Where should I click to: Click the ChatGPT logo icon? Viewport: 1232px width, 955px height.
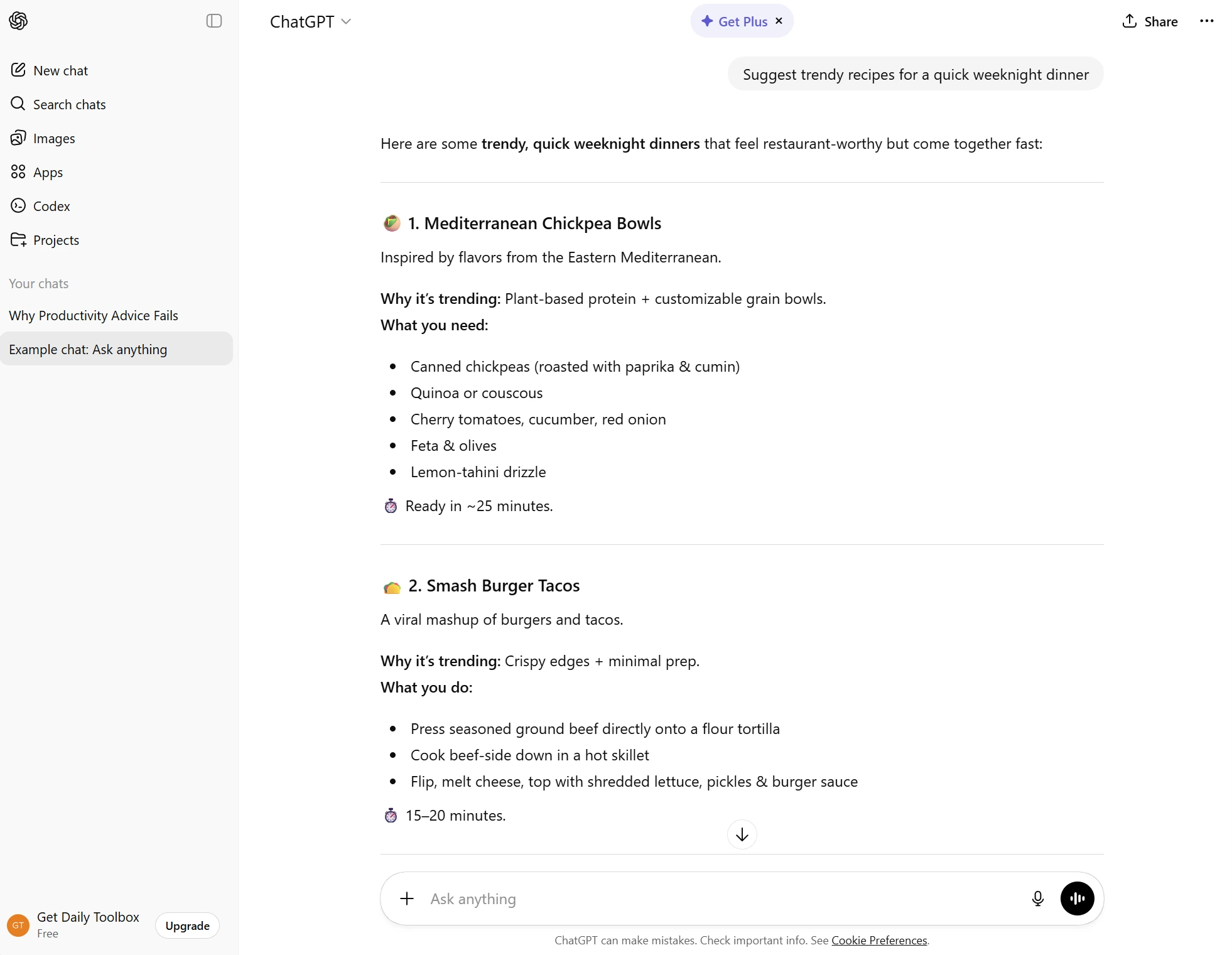click(x=18, y=21)
